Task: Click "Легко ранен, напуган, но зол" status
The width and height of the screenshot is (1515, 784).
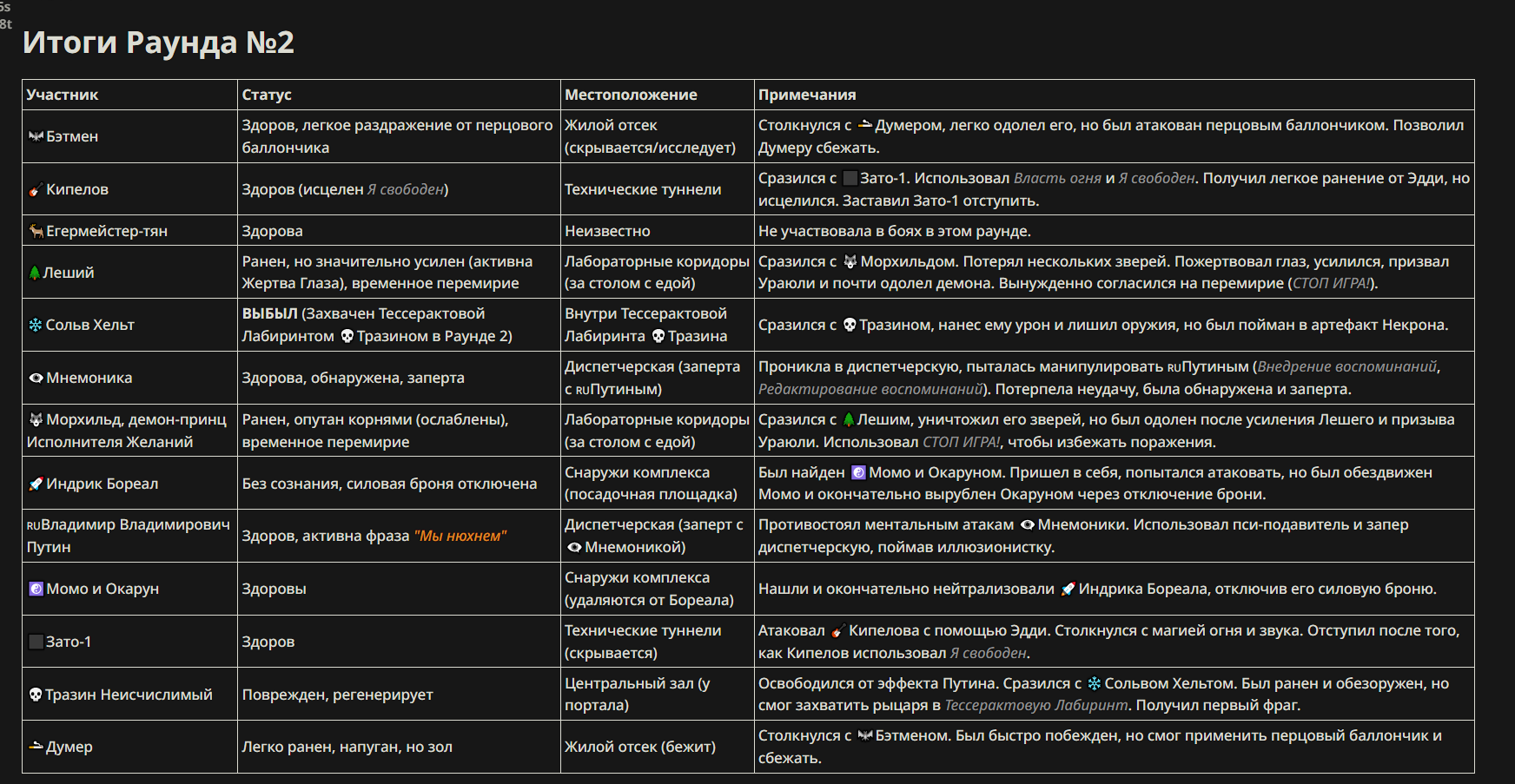Action: pos(347,748)
